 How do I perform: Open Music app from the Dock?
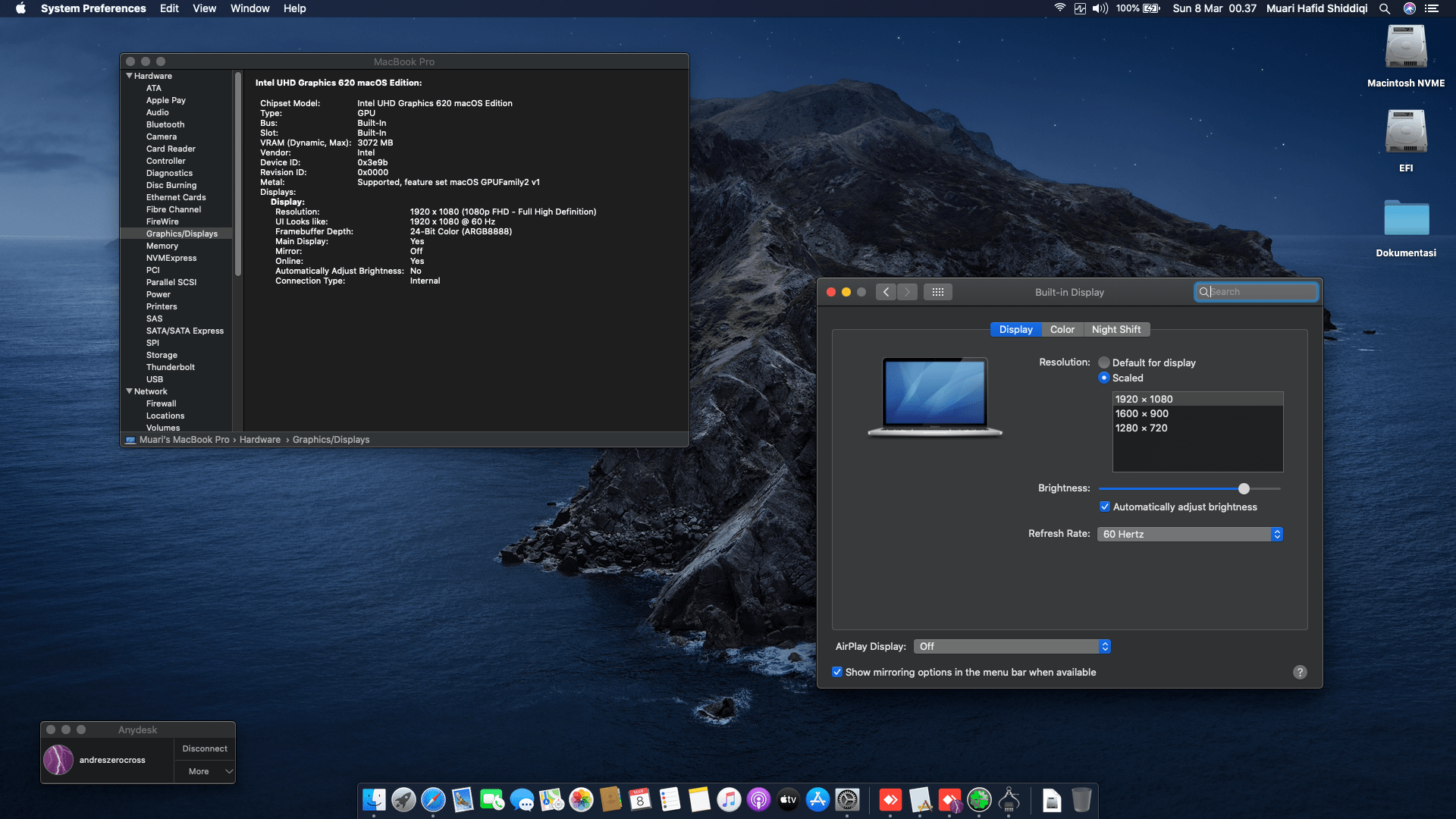tap(729, 799)
